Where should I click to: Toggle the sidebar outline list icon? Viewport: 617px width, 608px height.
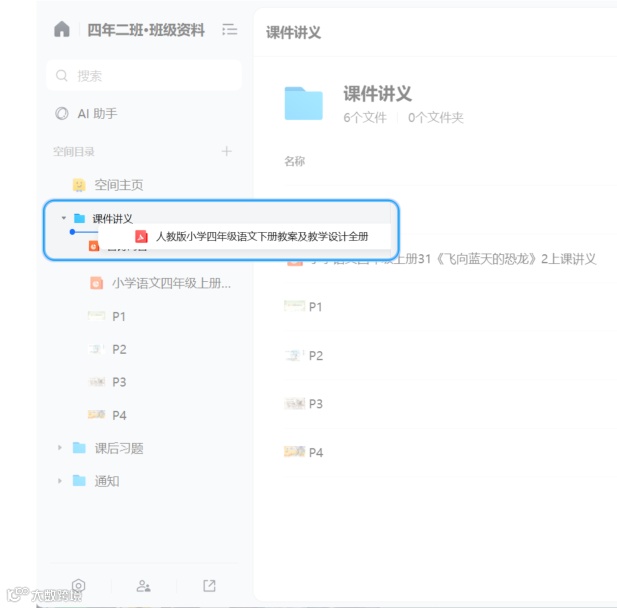click(x=229, y=30)
